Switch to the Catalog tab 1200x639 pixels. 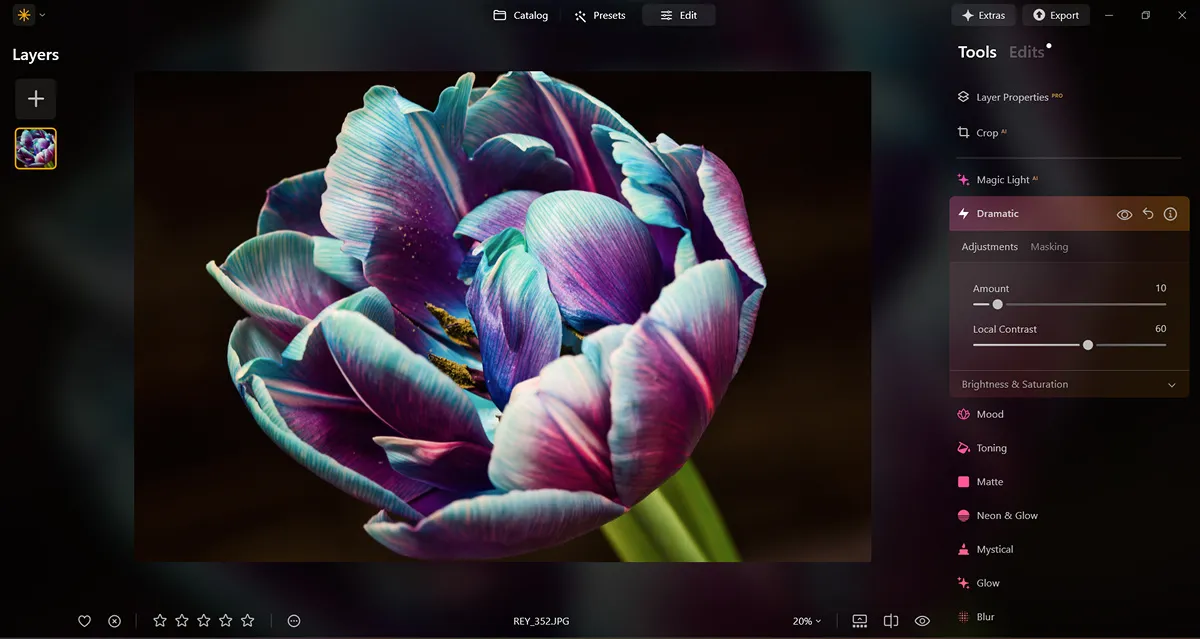(520, 15)
